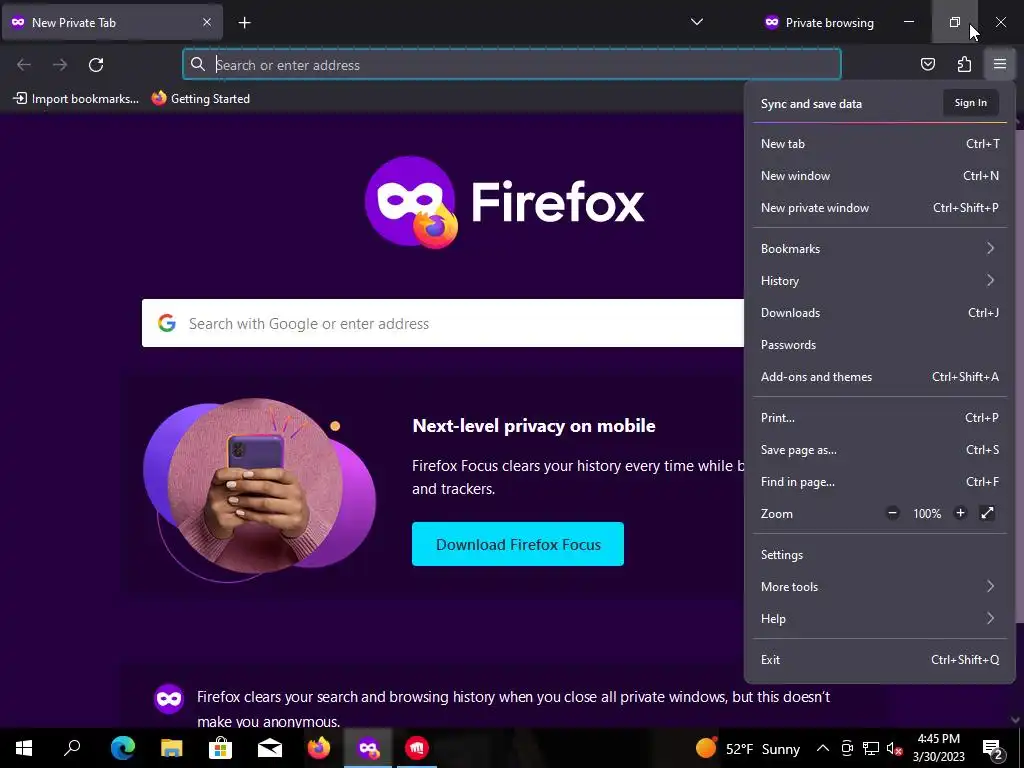This screenshot has width=1024, height=768.
Task: Focus the Search or enter address bar
Action: point(511,65)
